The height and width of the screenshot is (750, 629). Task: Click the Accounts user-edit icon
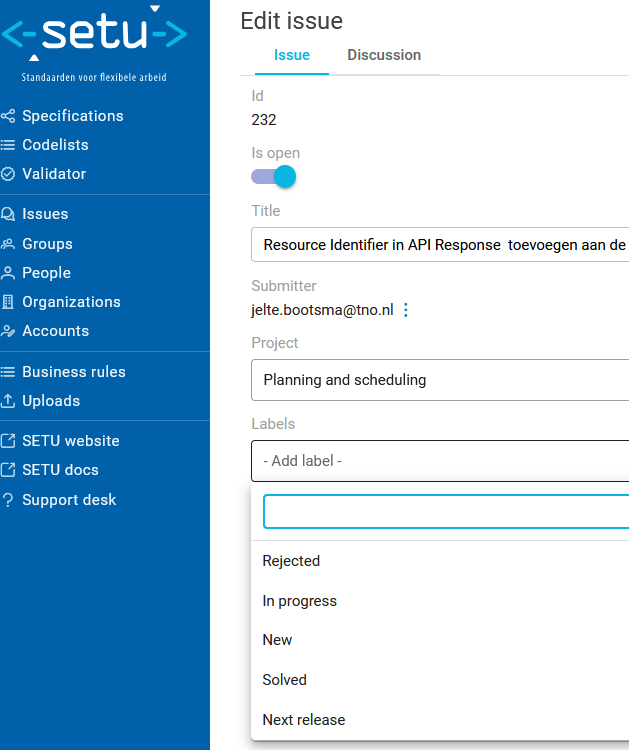8,331
